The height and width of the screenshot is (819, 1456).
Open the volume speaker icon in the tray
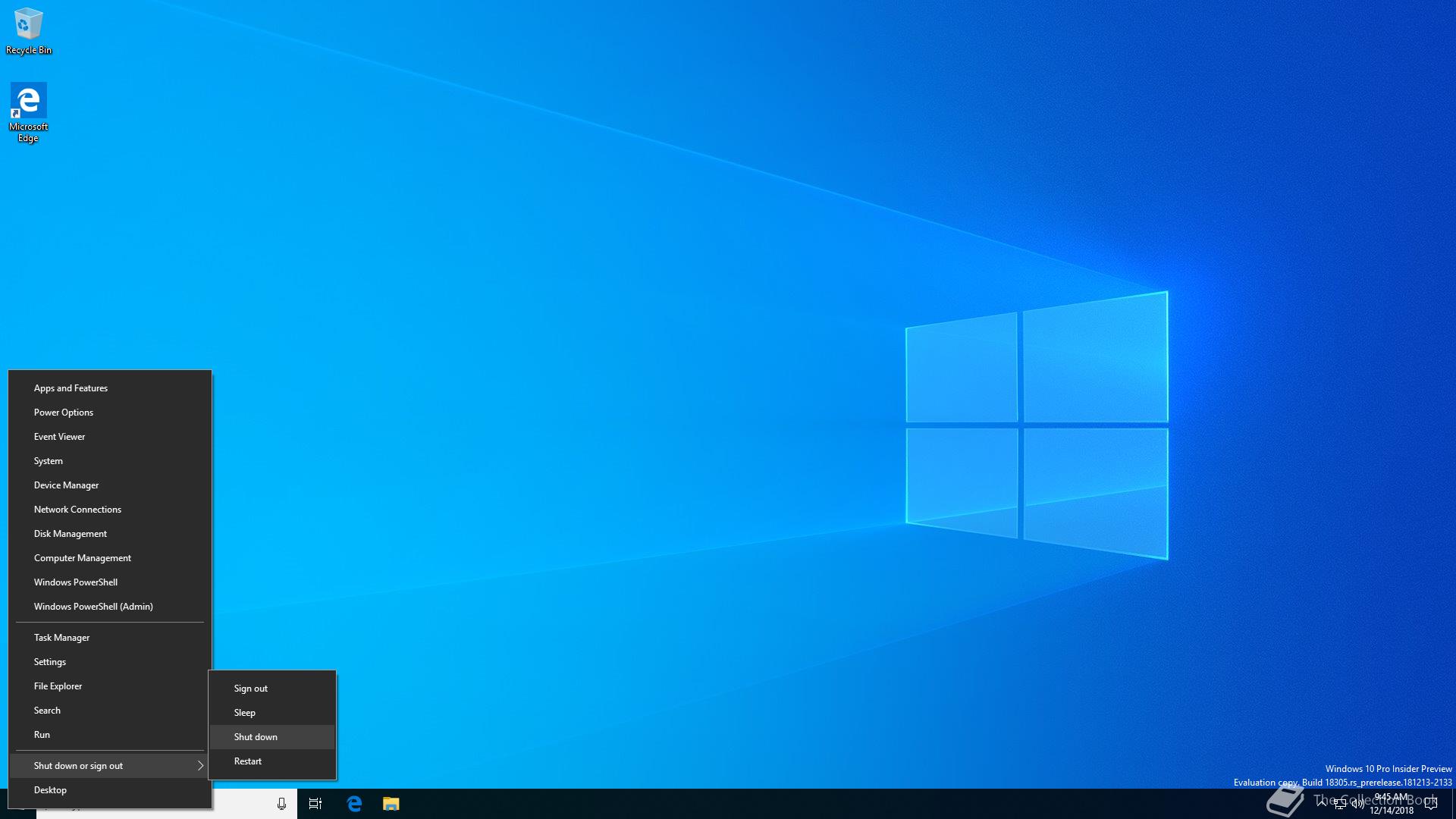tap(1357, 804)
